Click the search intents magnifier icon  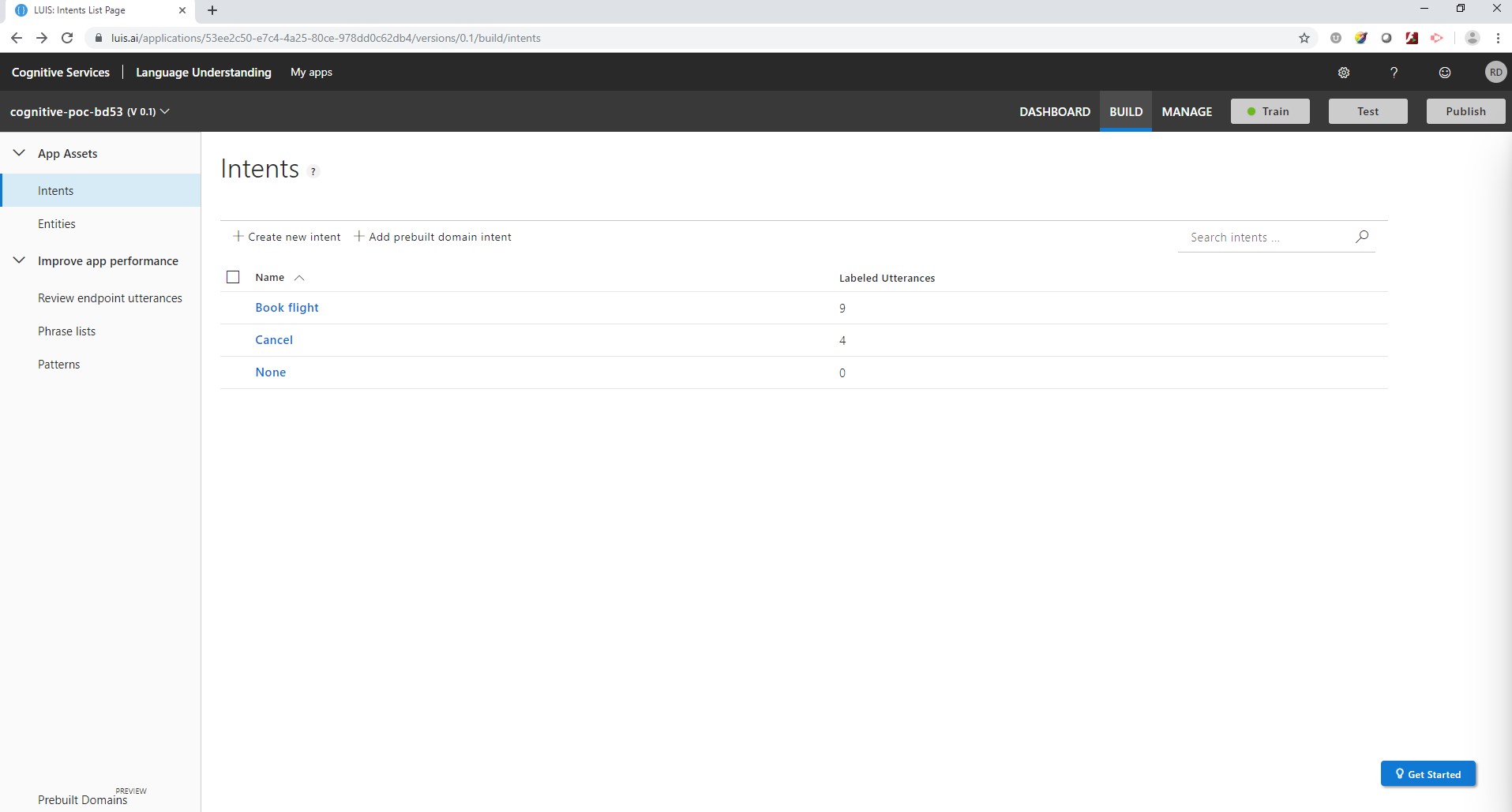pyautogui.click(x=1362, y=237)
